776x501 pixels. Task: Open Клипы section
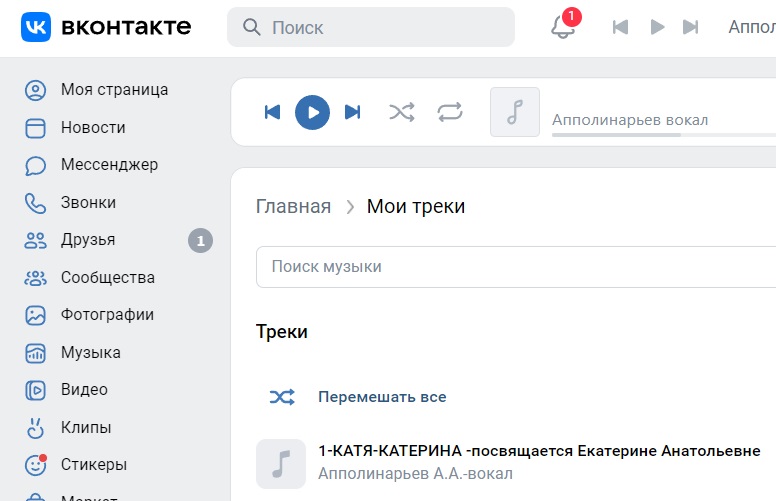(86, 427)
